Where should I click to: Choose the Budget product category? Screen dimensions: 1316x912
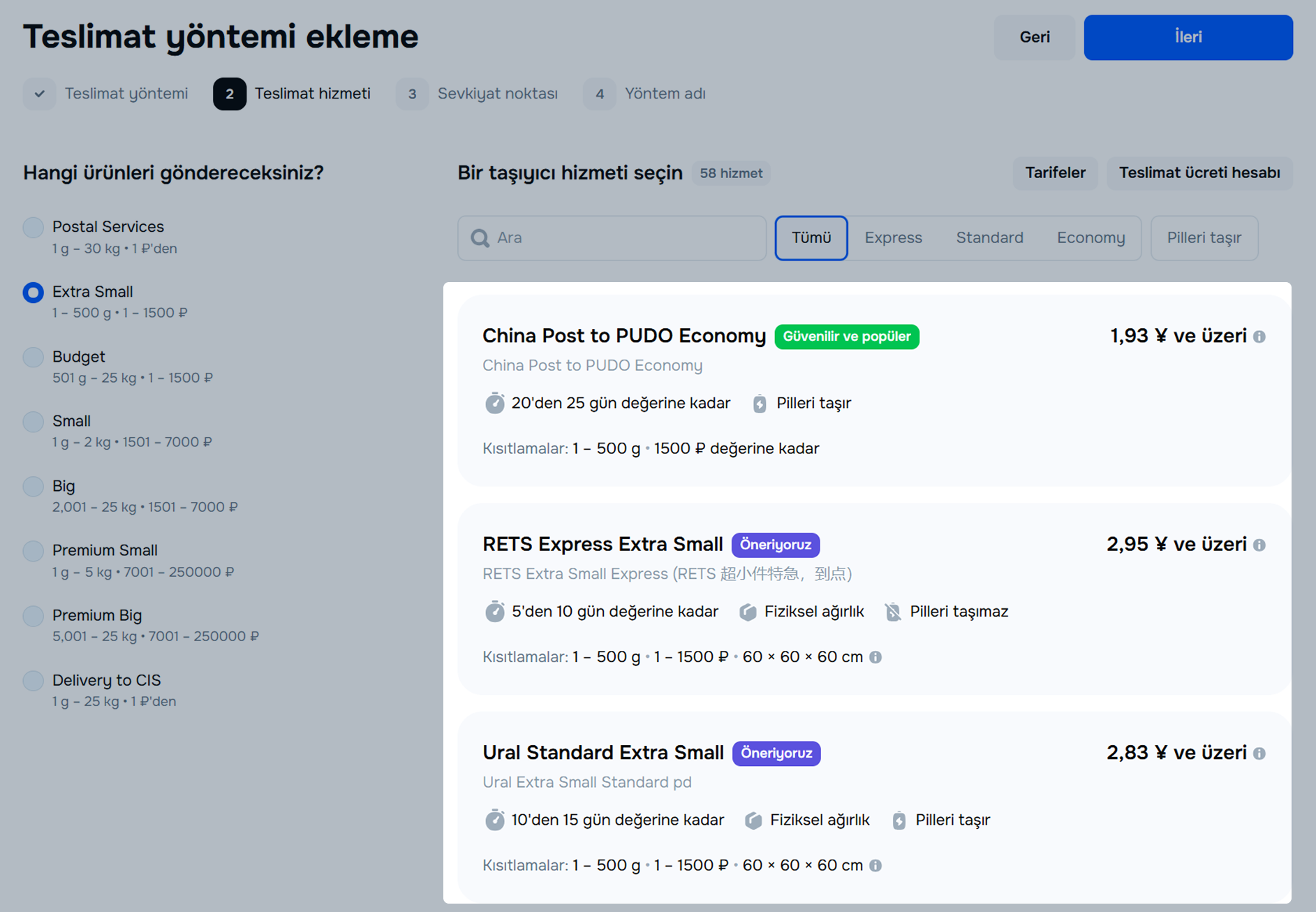(33, 358)
